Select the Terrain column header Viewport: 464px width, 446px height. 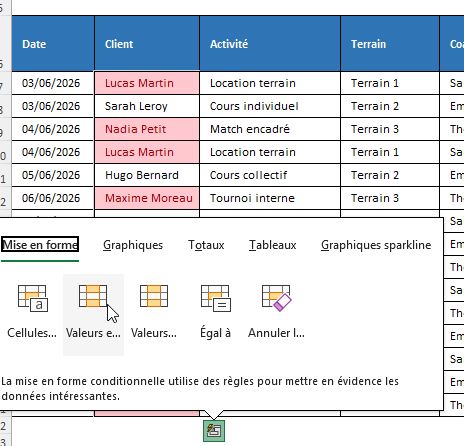point(390,44)
